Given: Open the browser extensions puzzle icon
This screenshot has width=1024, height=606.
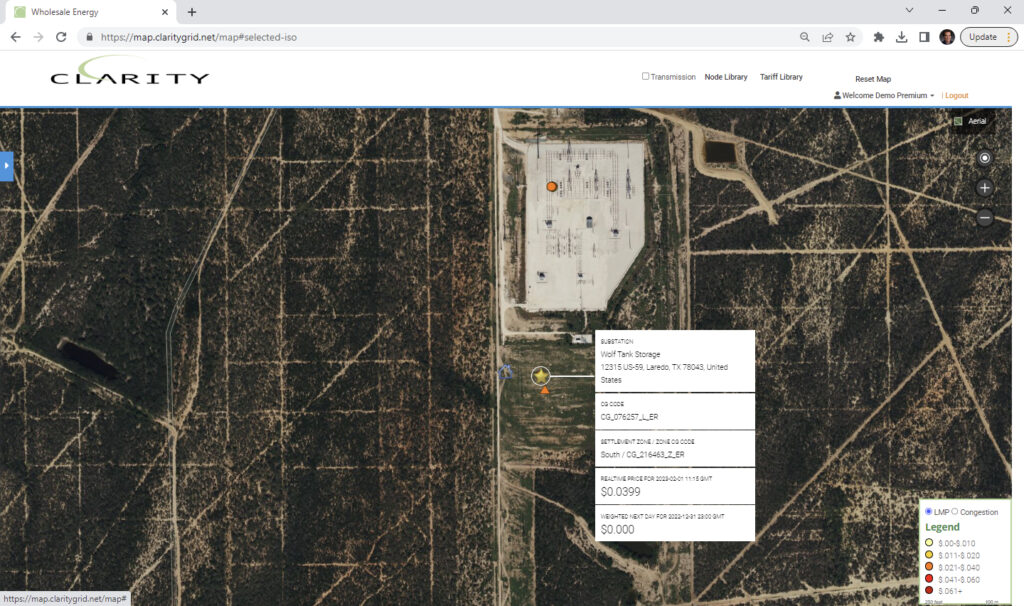Looking at the screenshot, I should click(878, 37).
